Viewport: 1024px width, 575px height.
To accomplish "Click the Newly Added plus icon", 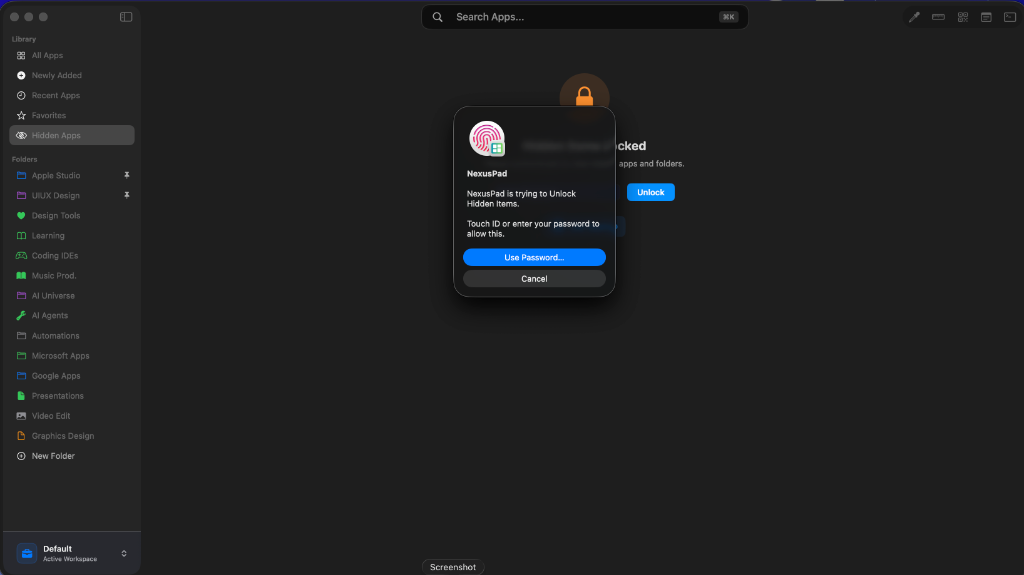I will coord(21,76).
